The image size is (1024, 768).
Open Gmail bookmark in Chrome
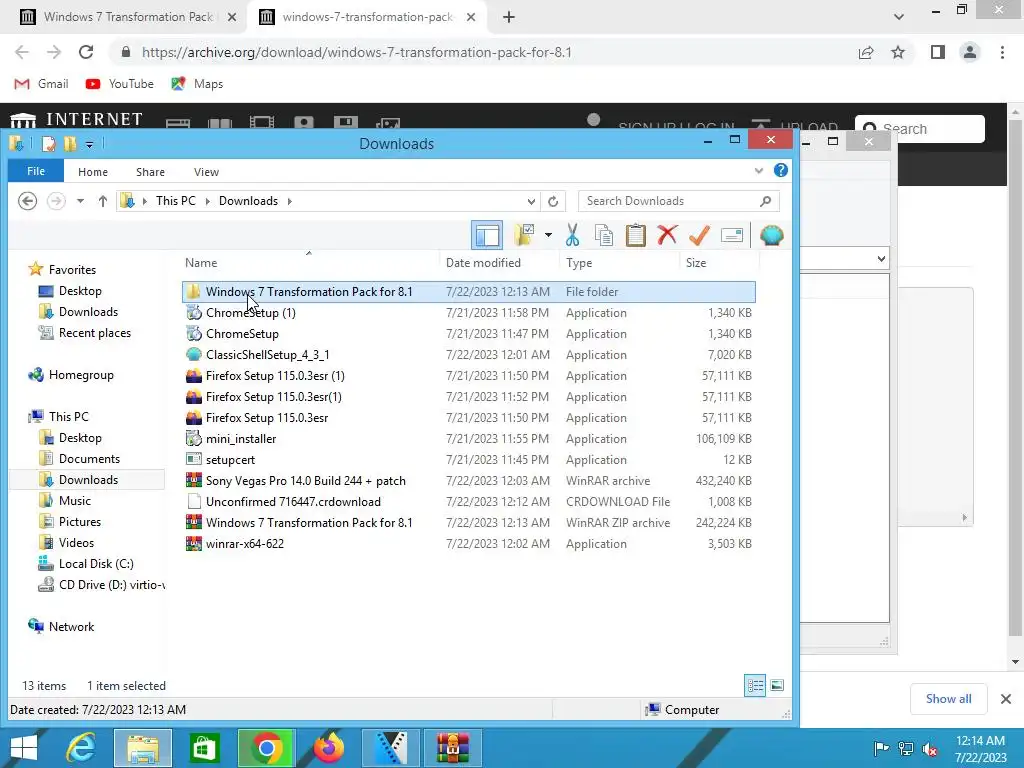click(41, 84)
